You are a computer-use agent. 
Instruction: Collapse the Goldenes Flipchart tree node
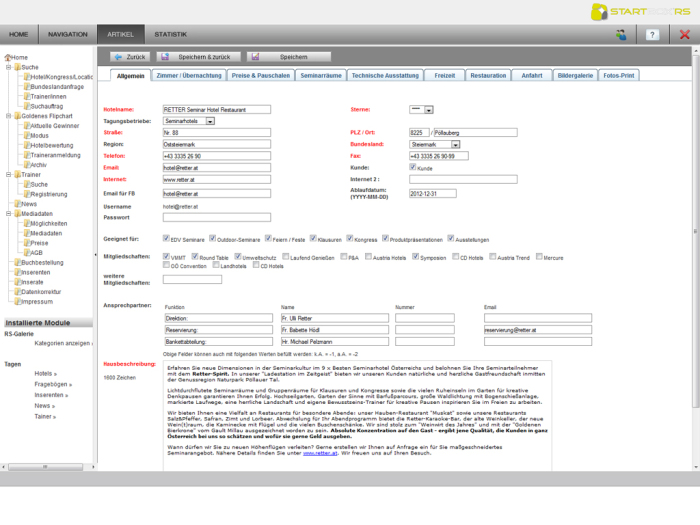8,116
